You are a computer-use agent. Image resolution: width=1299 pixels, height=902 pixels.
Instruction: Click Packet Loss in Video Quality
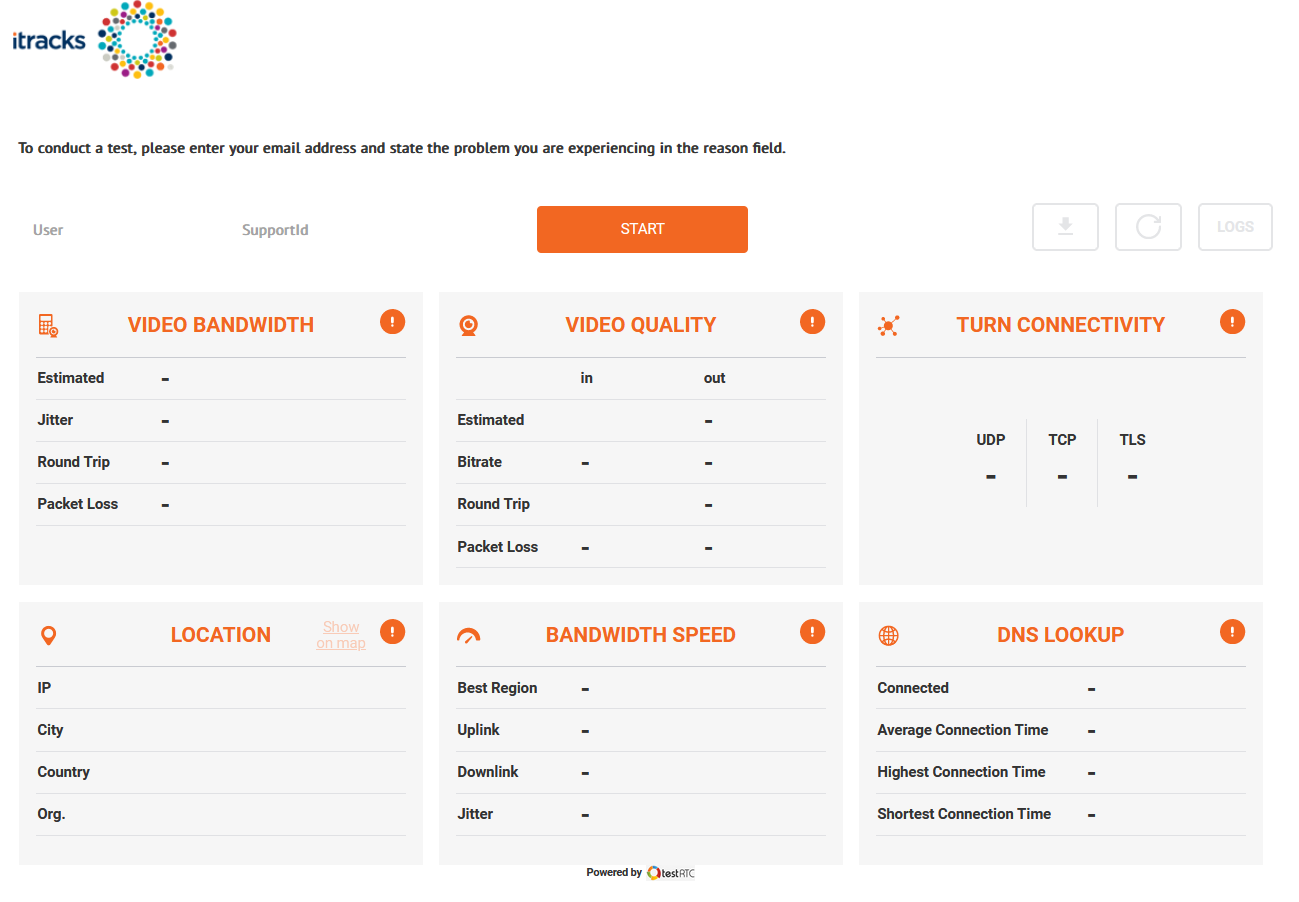(641, 547)
